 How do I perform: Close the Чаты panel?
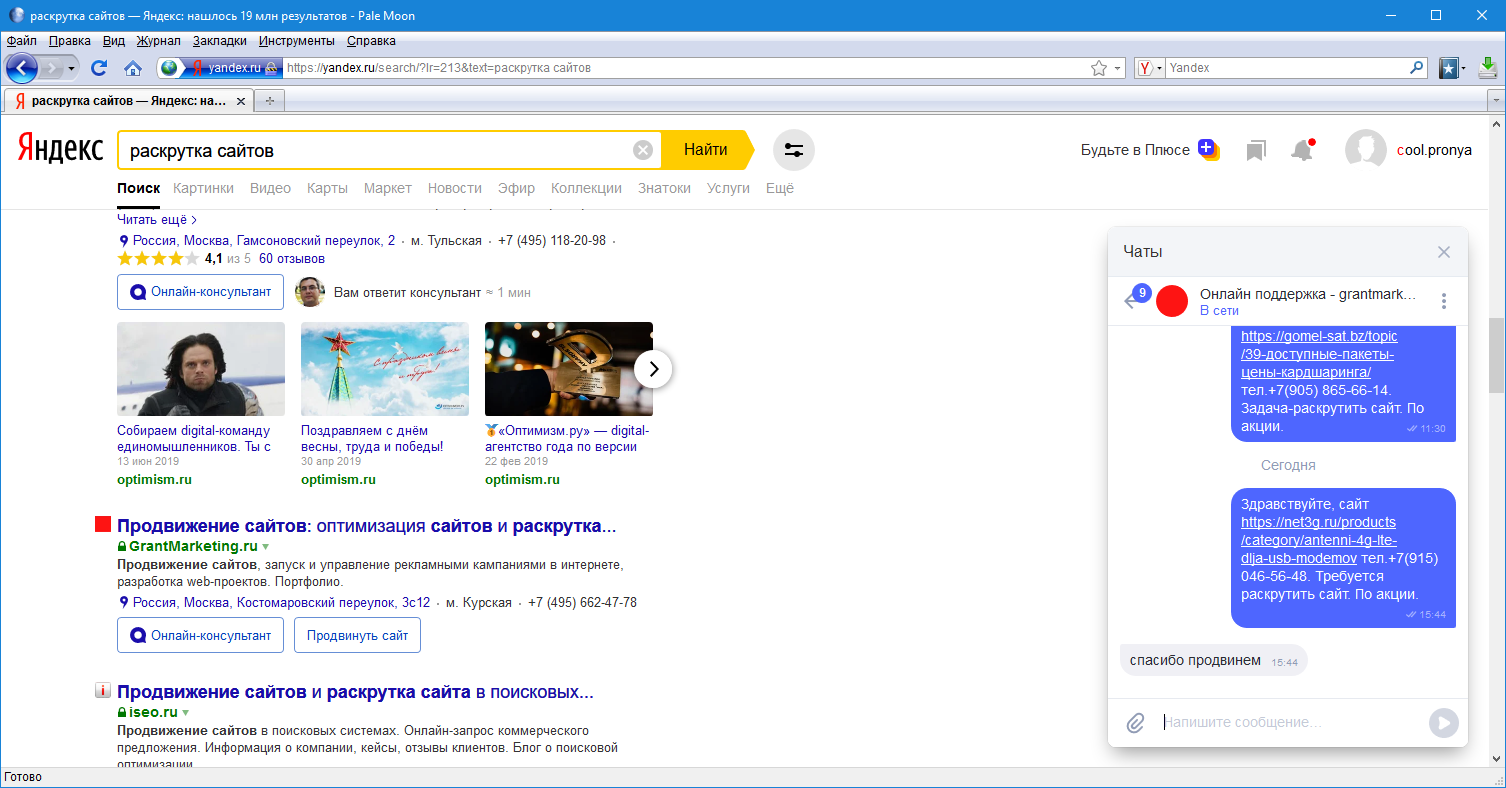coord(1444,252)
